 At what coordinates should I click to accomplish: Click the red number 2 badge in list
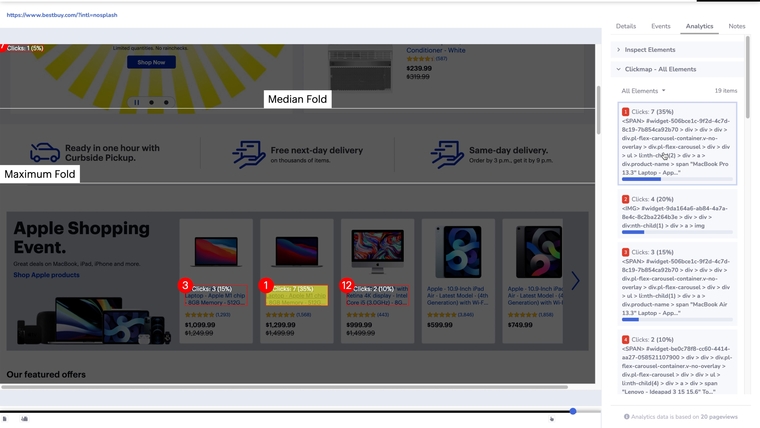pos(625,199)
